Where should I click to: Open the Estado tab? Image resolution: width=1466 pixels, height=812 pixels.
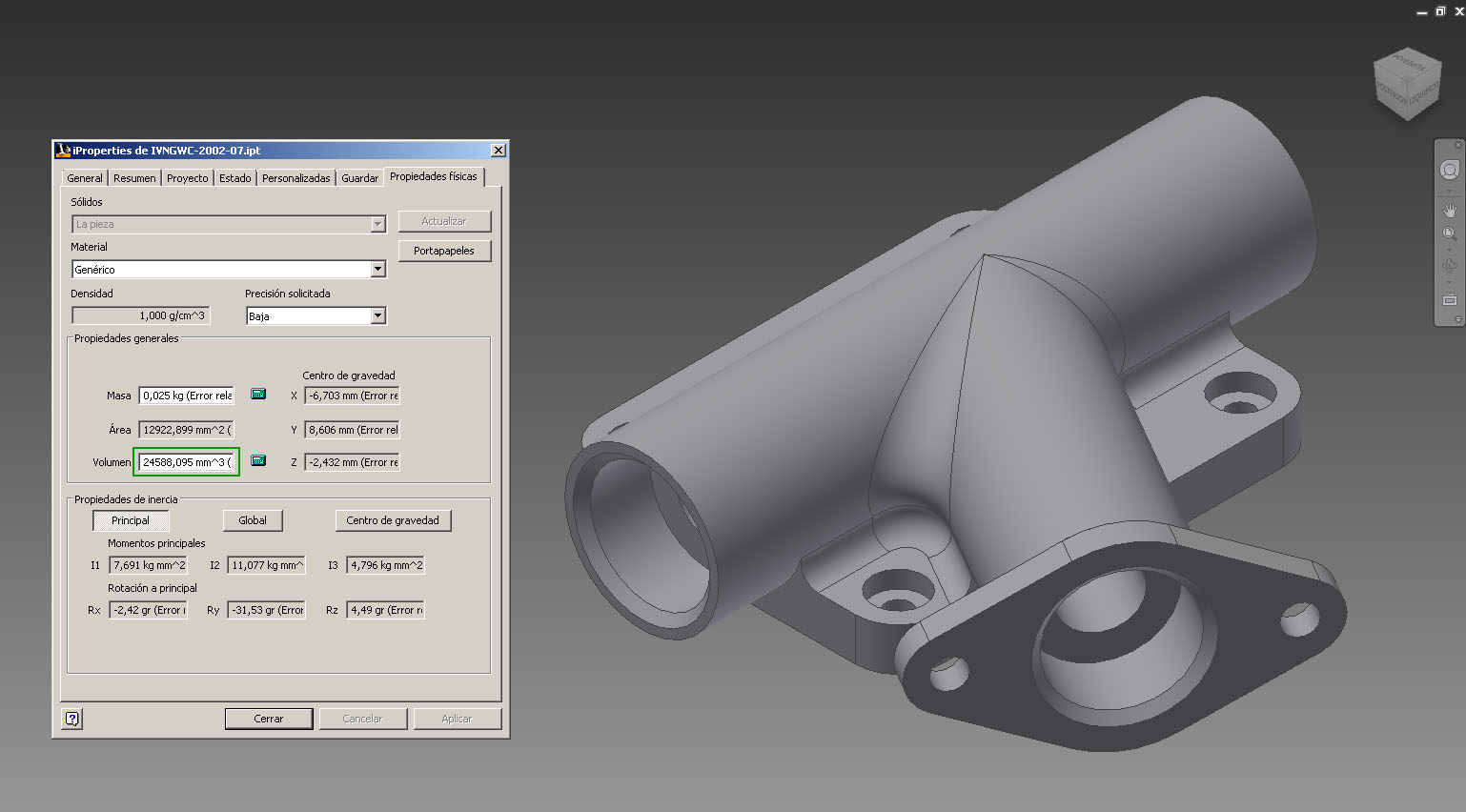pyautogui.click(x=235, y=178)
